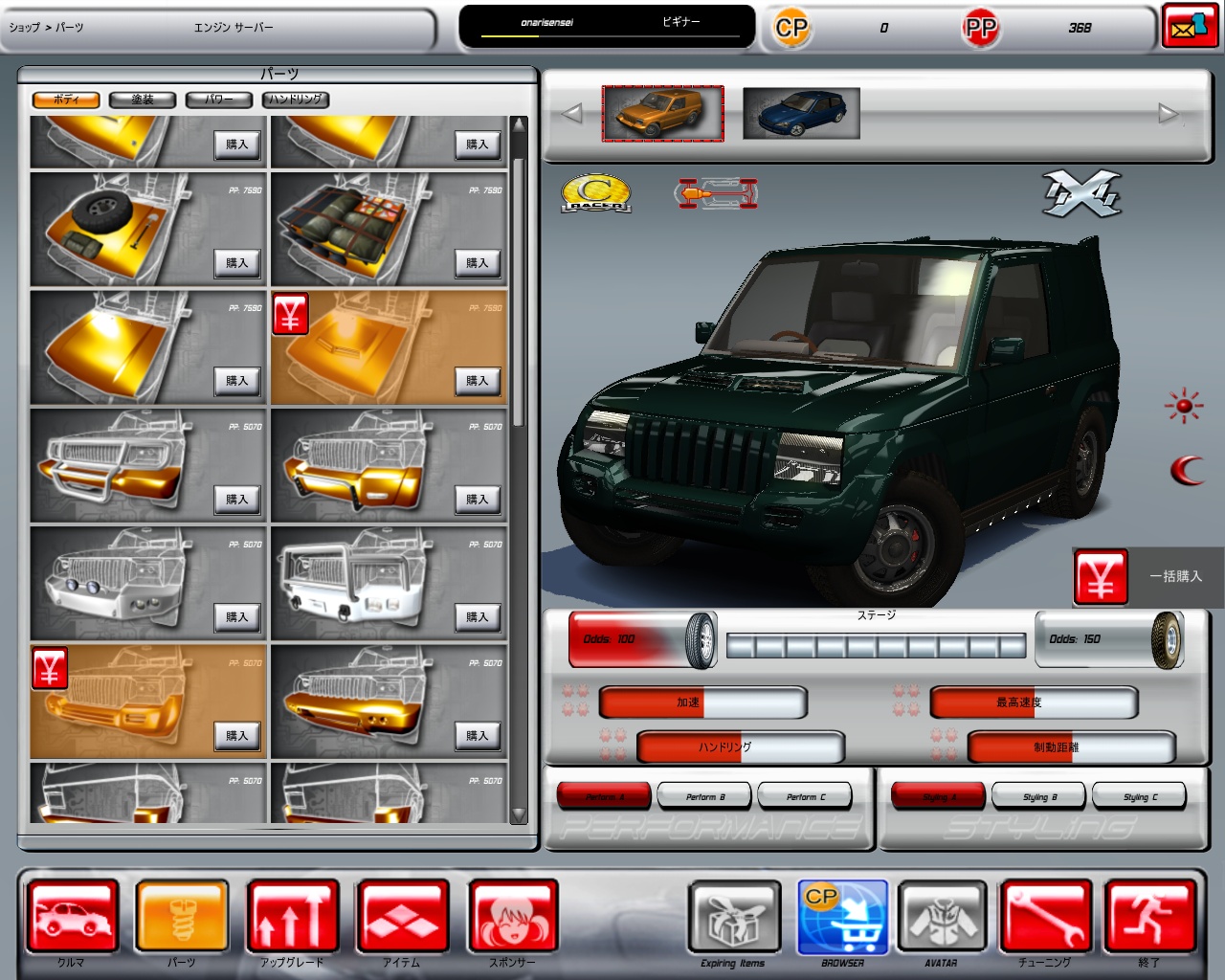This screenshot has width=1225, height=980.
Task: Open the スポンサー sponsor section
Action: click(x=512, y=917)
